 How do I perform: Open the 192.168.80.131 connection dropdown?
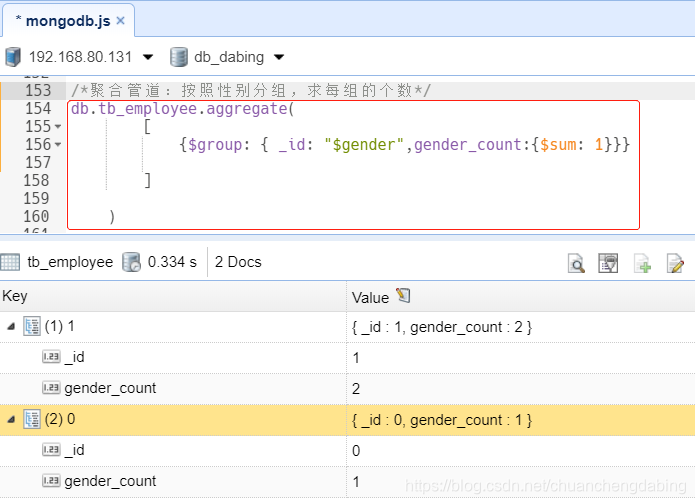coord(148,57)
